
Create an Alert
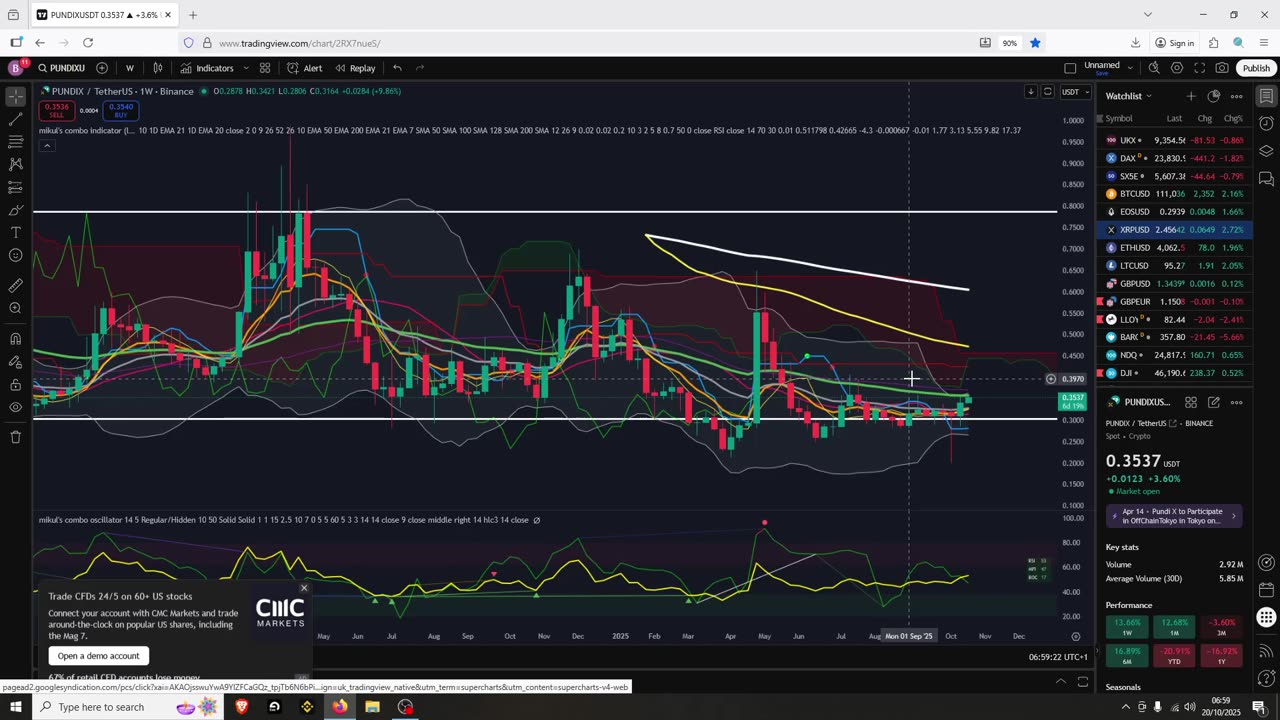tap(305, 68)
